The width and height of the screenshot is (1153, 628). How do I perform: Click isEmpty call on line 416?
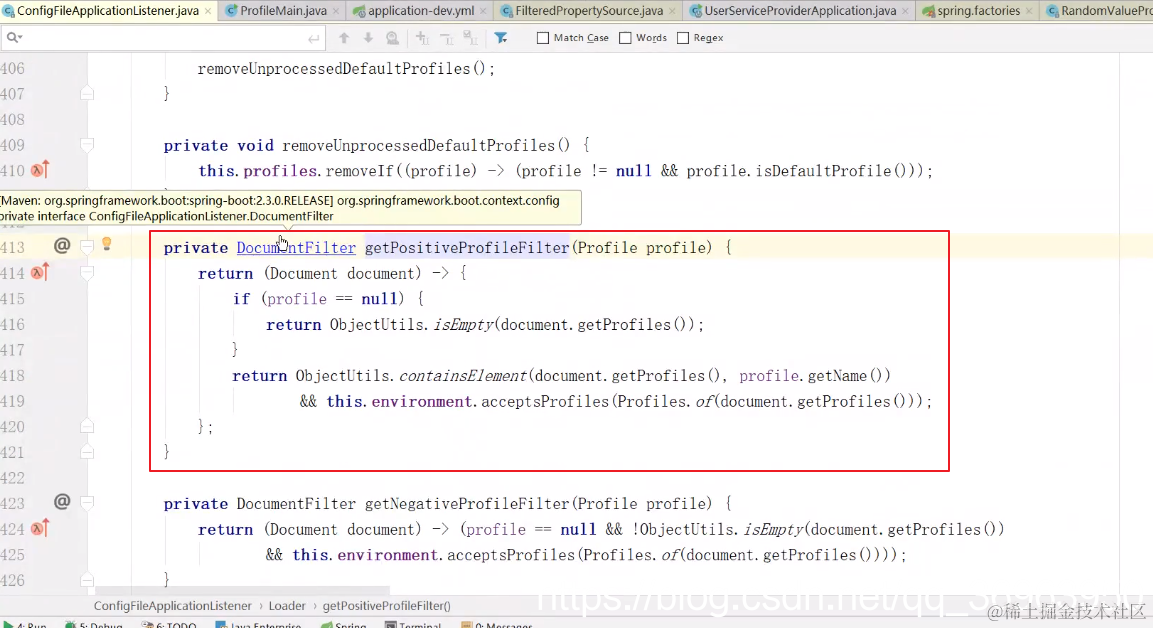point(463,324)
